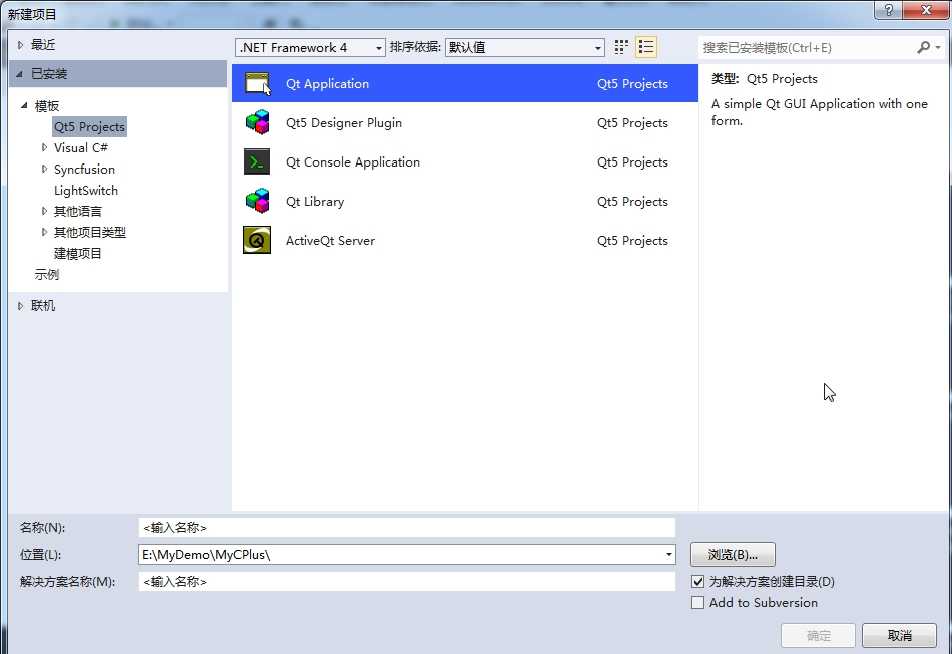The width and height of the screenshot is (952, 654).
Task: Select 建模项目 category
Action: [x=78, y=254]
